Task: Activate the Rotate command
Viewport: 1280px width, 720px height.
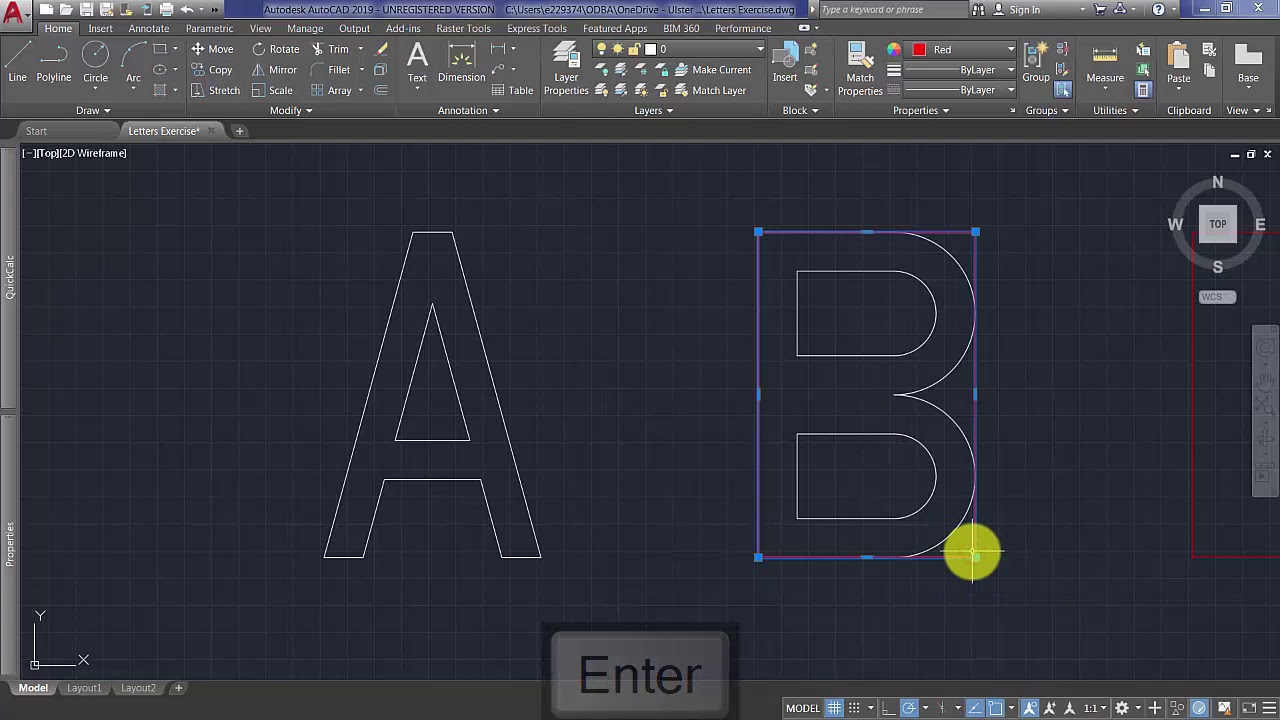Action: tap(276, 49)
